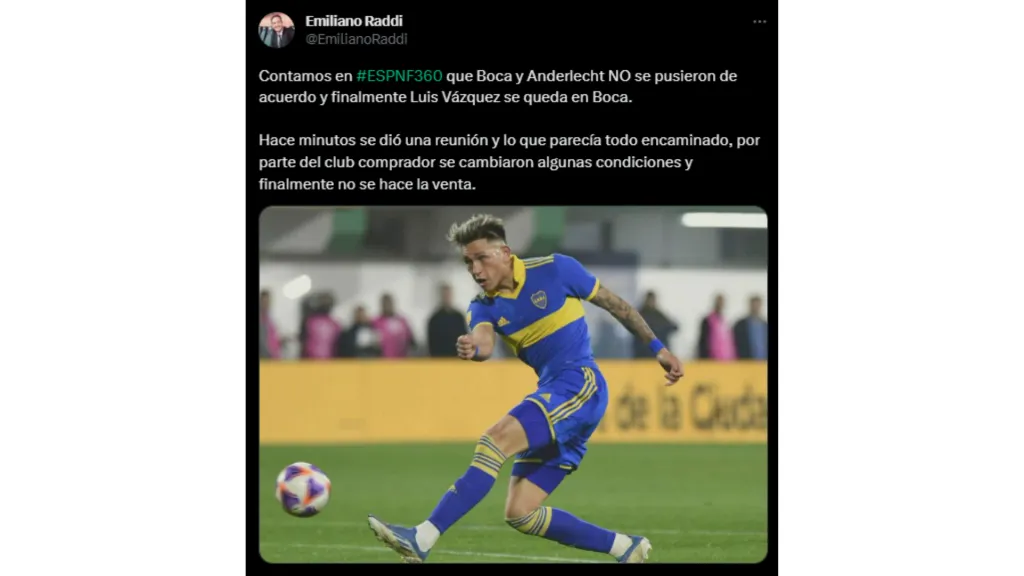Open the @EmilianoRaddi handle
The width and height of the screenshot is (1024, 576).
(x=356, y=39)
